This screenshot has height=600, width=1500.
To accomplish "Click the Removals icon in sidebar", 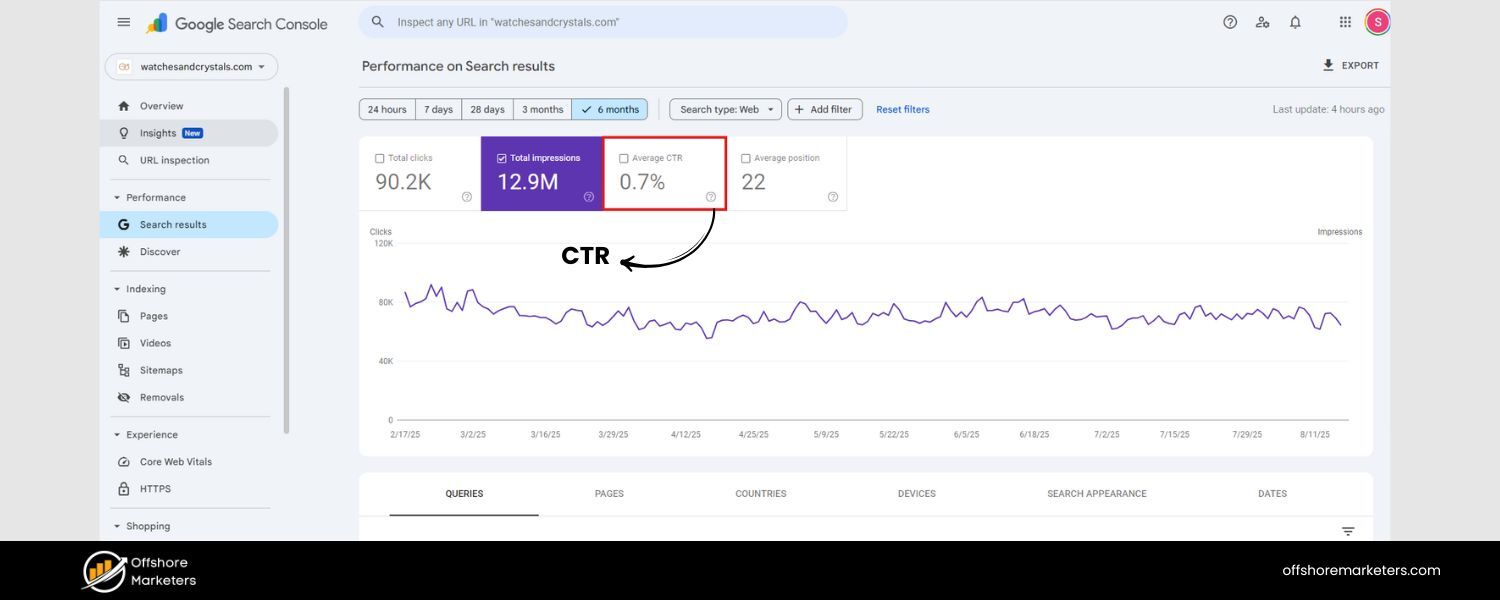I will [123, 396].
